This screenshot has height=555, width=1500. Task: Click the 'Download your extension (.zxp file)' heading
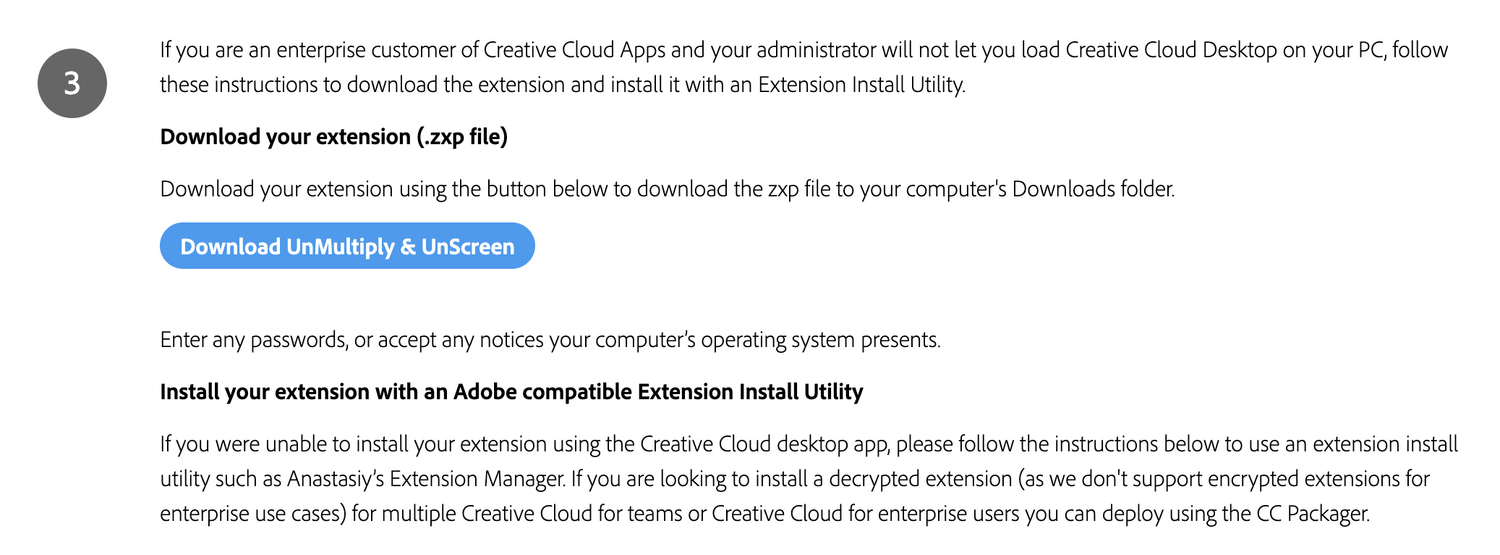point(333,137)
